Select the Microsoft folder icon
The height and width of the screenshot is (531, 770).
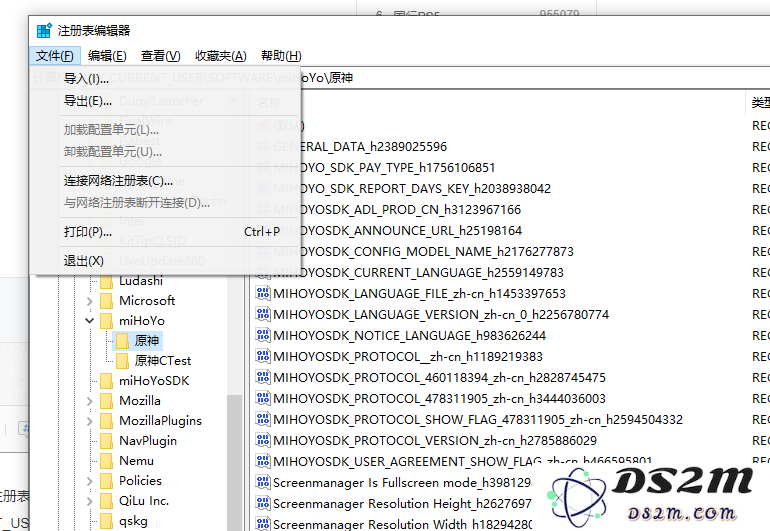pyautogui.click(x=106, y=301)
